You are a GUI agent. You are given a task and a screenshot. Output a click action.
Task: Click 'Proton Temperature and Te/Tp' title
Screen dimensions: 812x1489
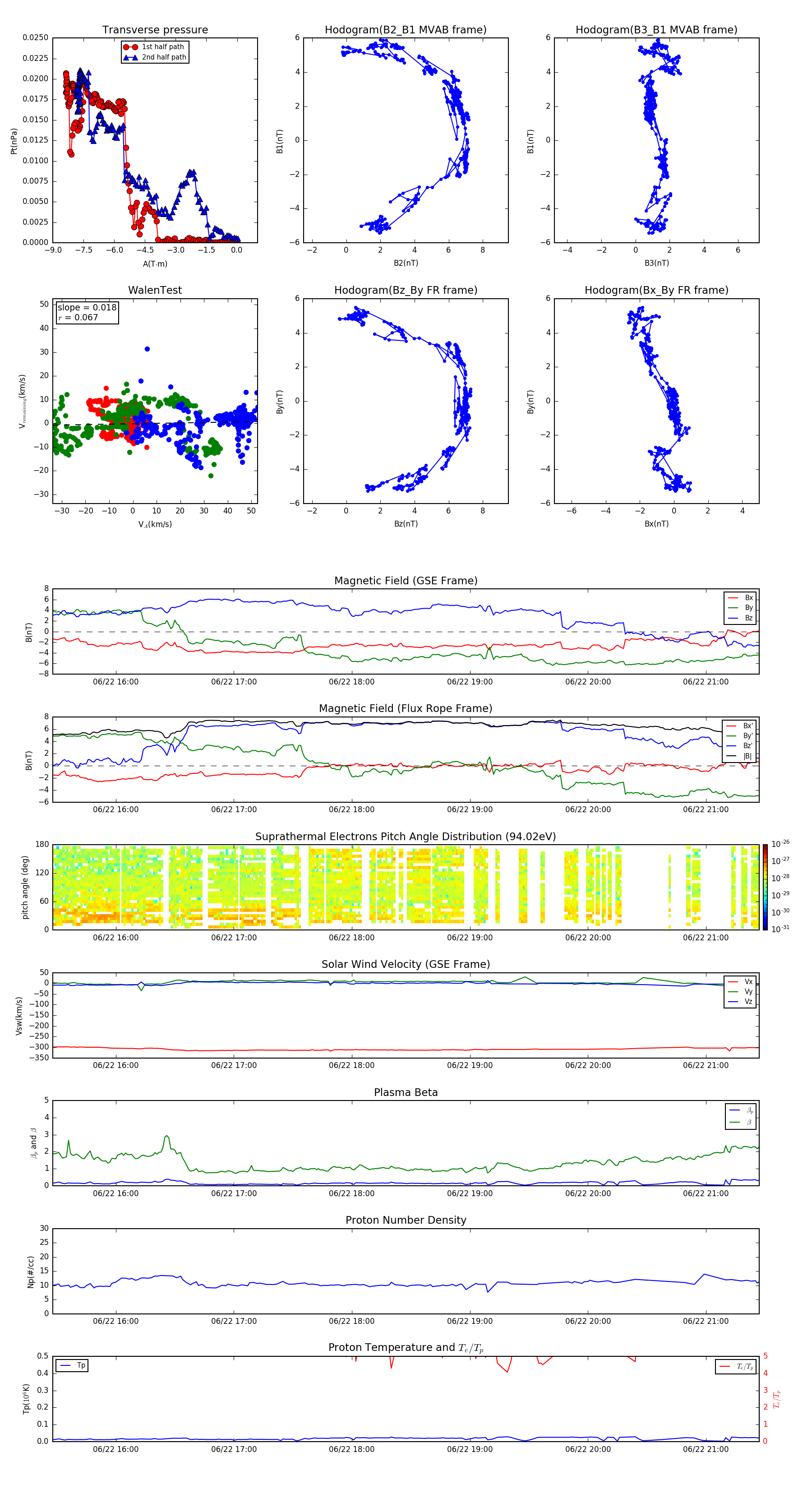pos(406,1348)
